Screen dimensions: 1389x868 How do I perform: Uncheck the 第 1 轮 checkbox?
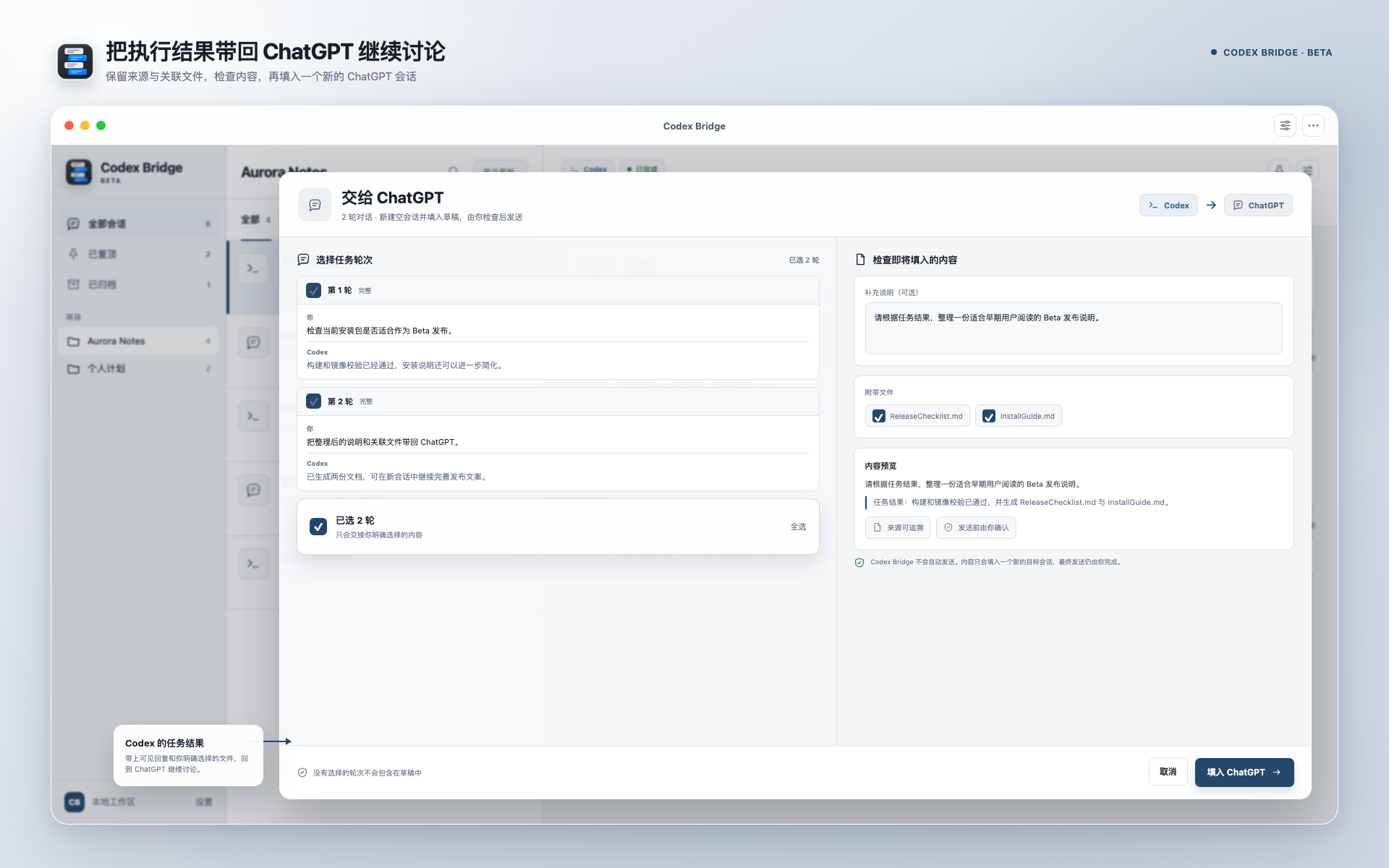coord(314,290)
